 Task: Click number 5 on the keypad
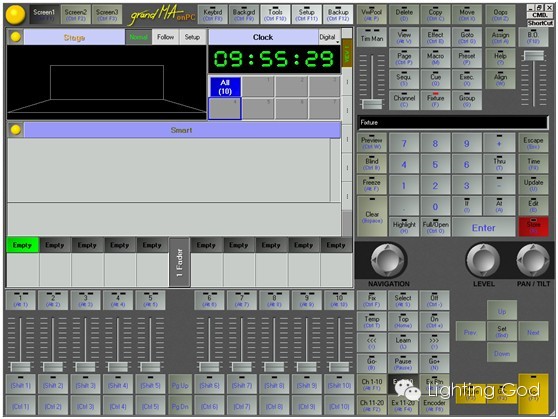(435, 164)
